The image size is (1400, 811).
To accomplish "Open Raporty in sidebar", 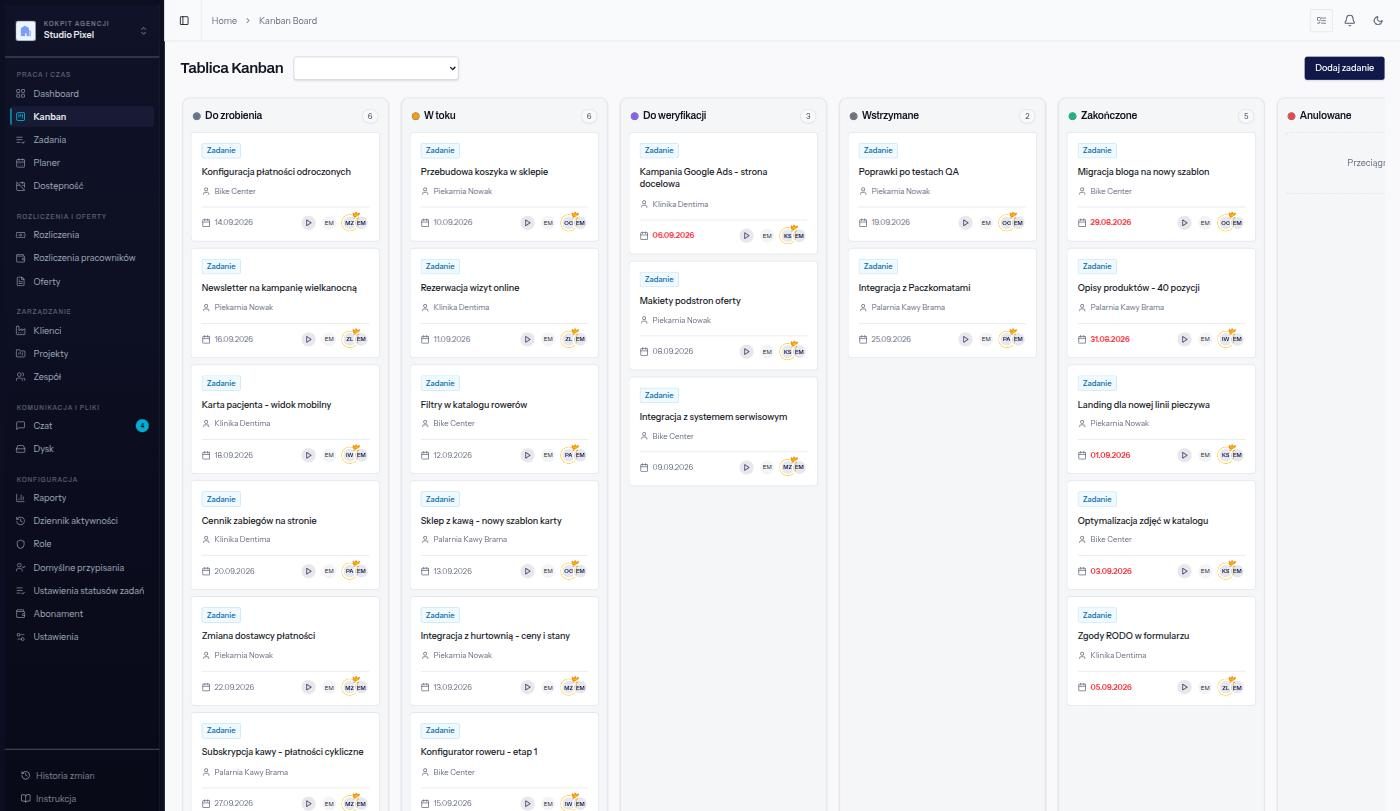I will point(82,498).
